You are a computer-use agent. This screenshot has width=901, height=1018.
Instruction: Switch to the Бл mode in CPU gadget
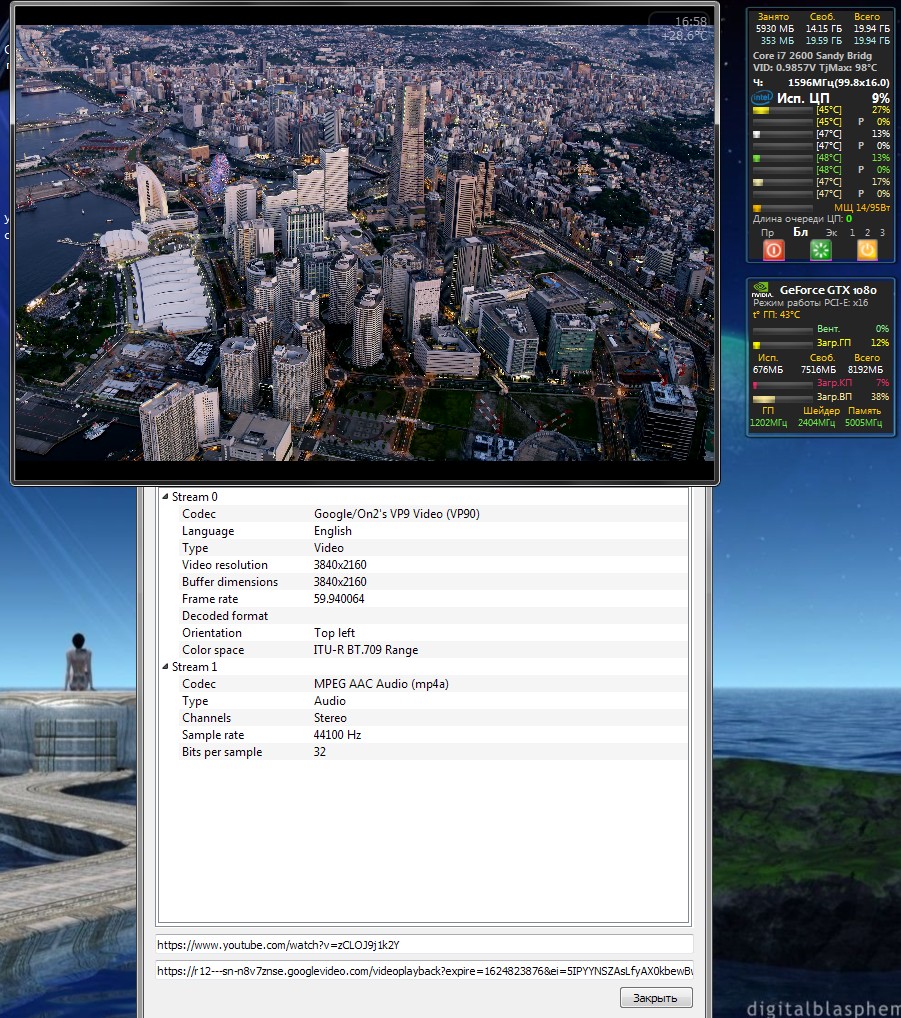800,232
